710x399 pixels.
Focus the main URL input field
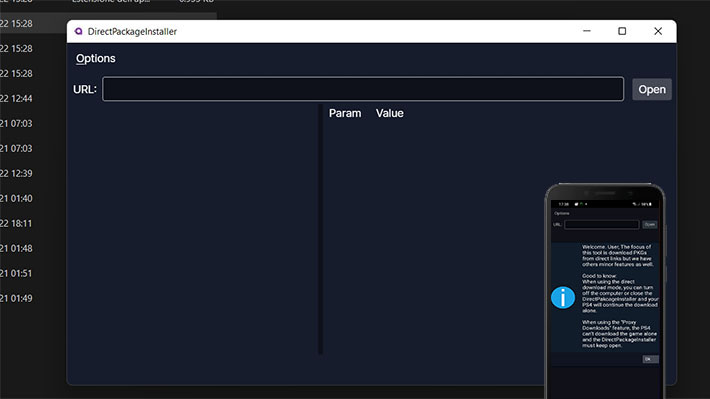pyautogui.click(x=363, y=89)
